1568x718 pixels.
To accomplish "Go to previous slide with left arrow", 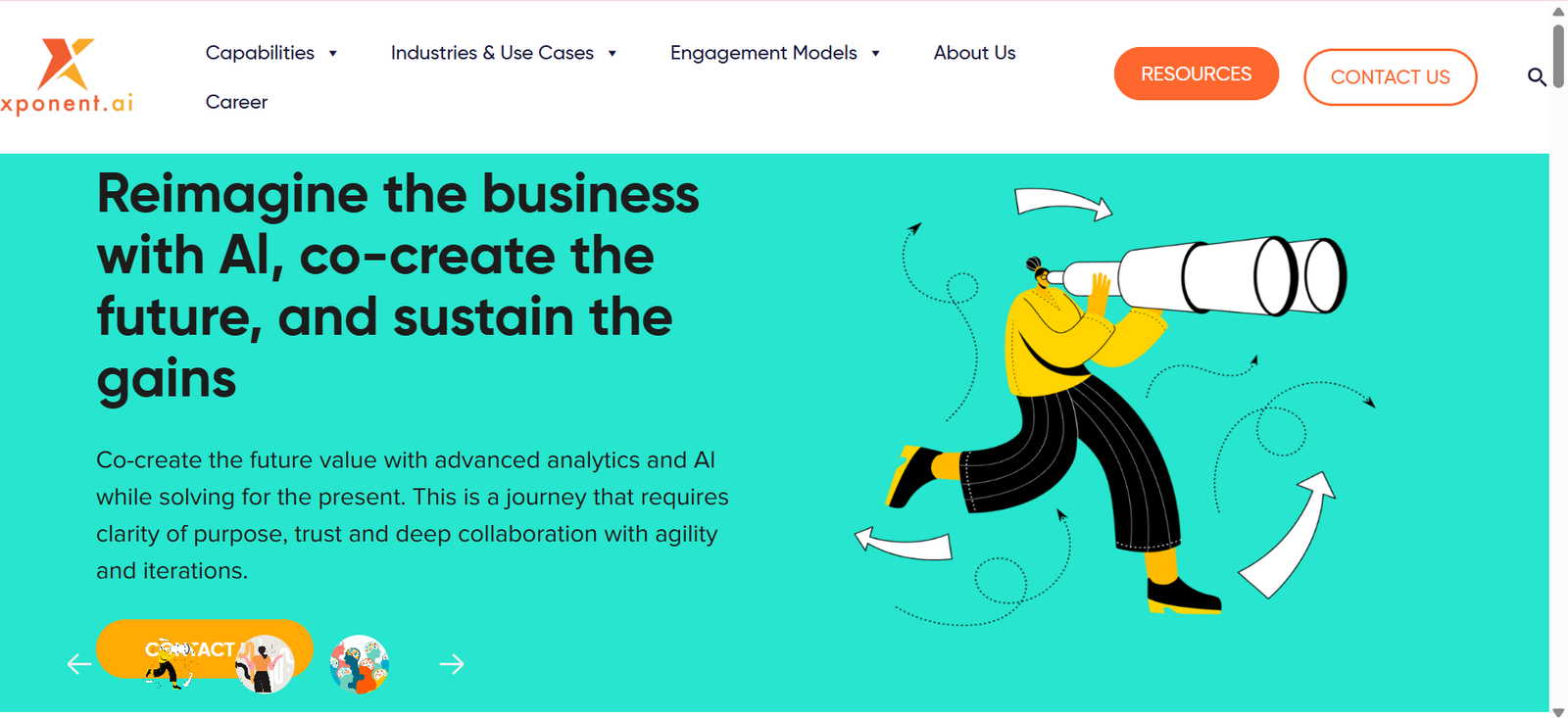I will click(x=79, y=664).
